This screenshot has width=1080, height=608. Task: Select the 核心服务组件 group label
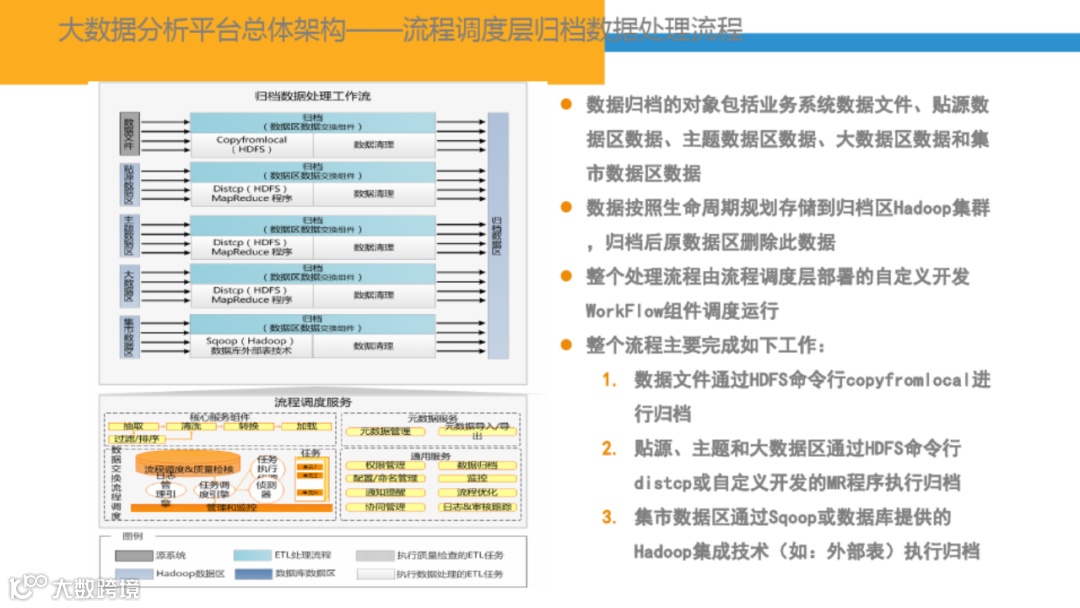(220, 417)
